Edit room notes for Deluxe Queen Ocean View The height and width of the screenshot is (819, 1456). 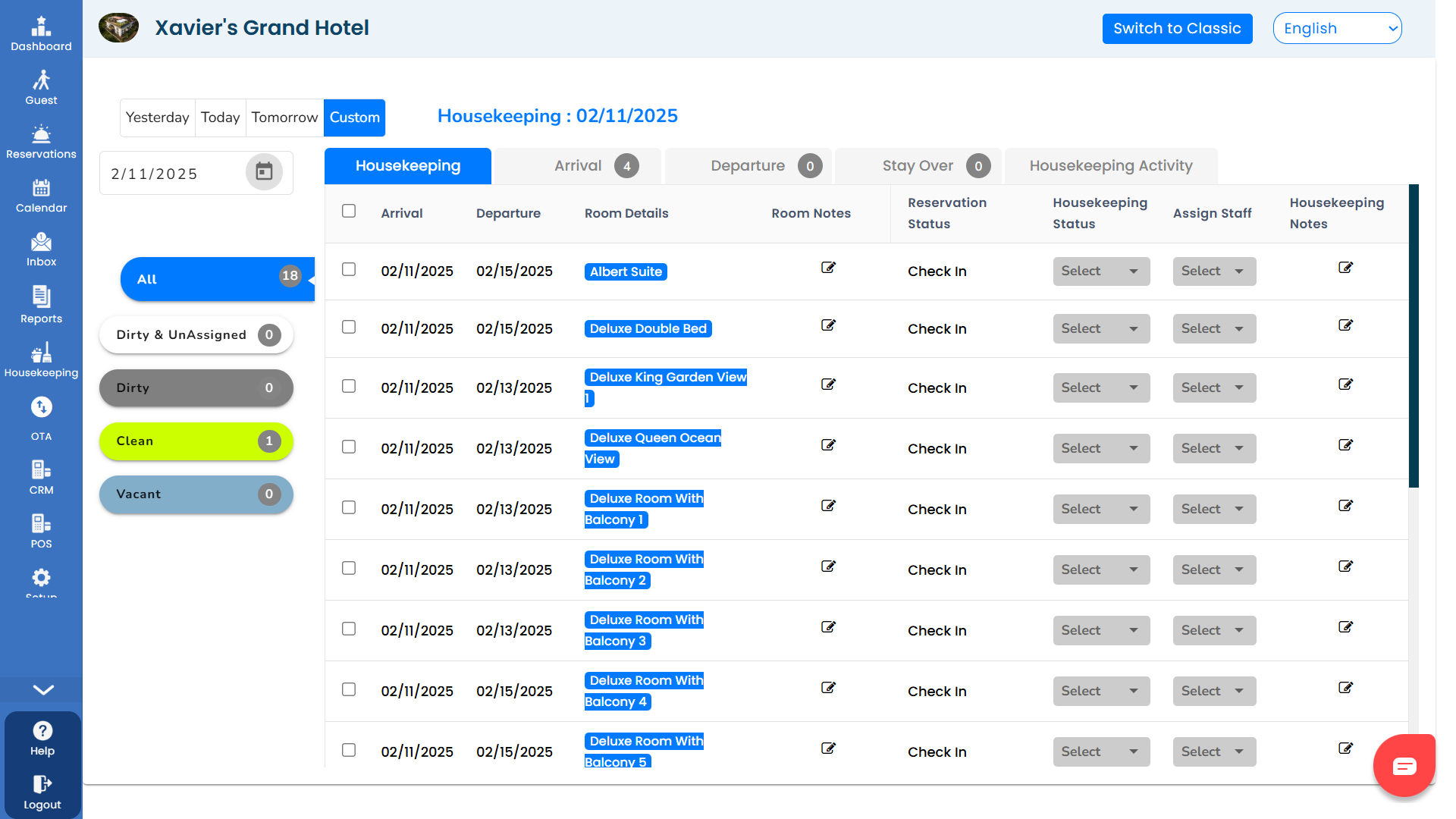(x=828, y=445)
